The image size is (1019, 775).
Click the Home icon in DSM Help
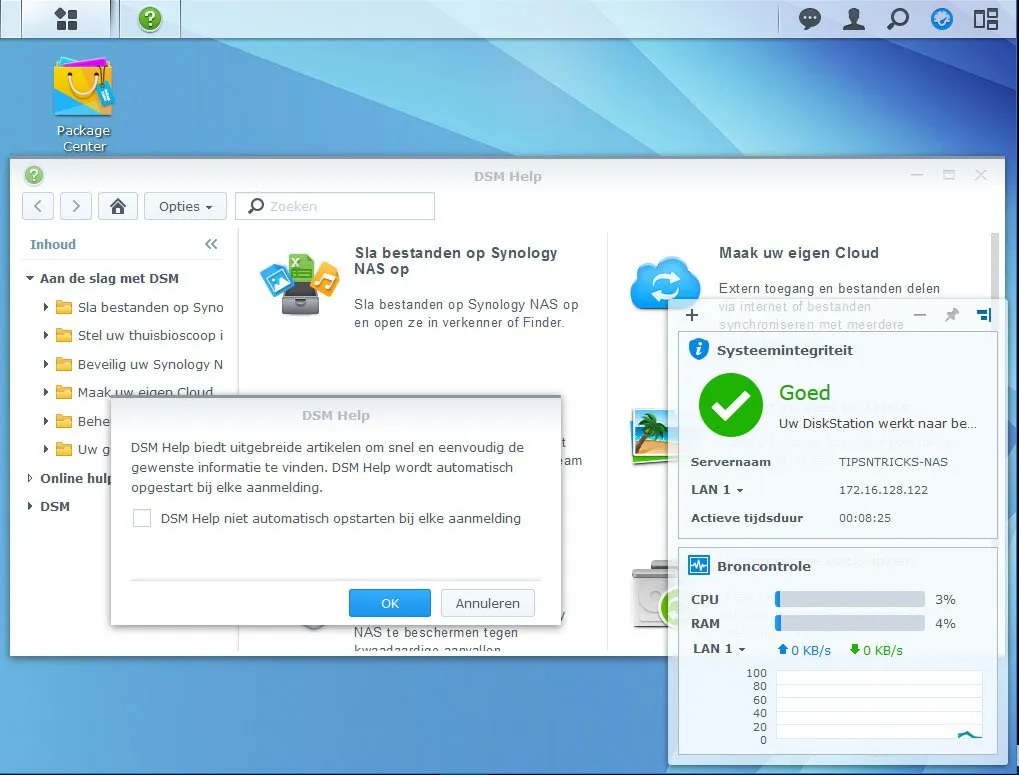pyautogui.click(x=118, y=206)
